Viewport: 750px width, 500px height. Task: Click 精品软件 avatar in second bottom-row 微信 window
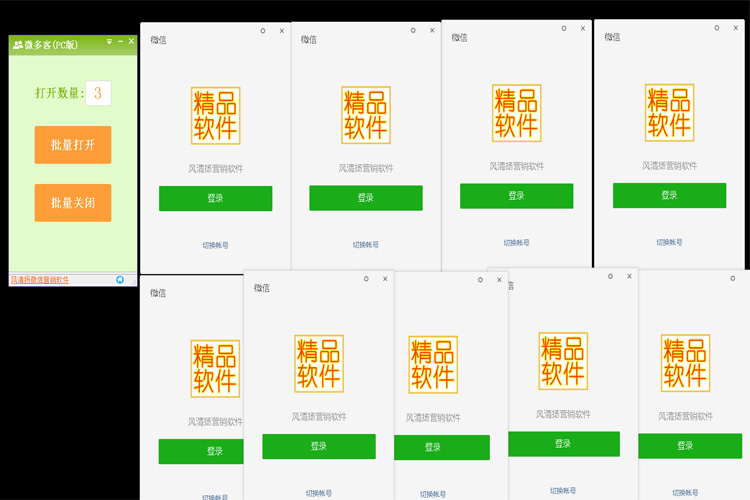click(319, 364)
